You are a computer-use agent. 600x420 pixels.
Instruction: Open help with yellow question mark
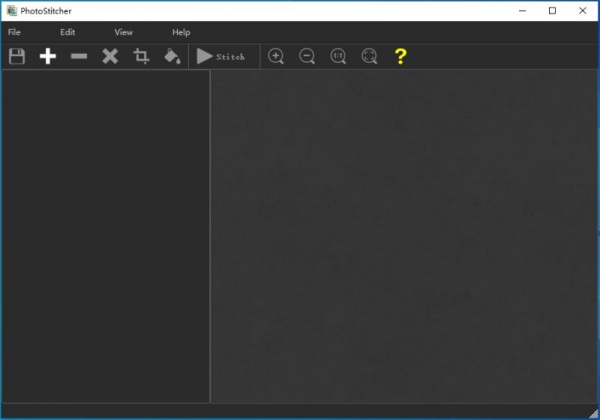pyautogui.click(x=400, y=56)
